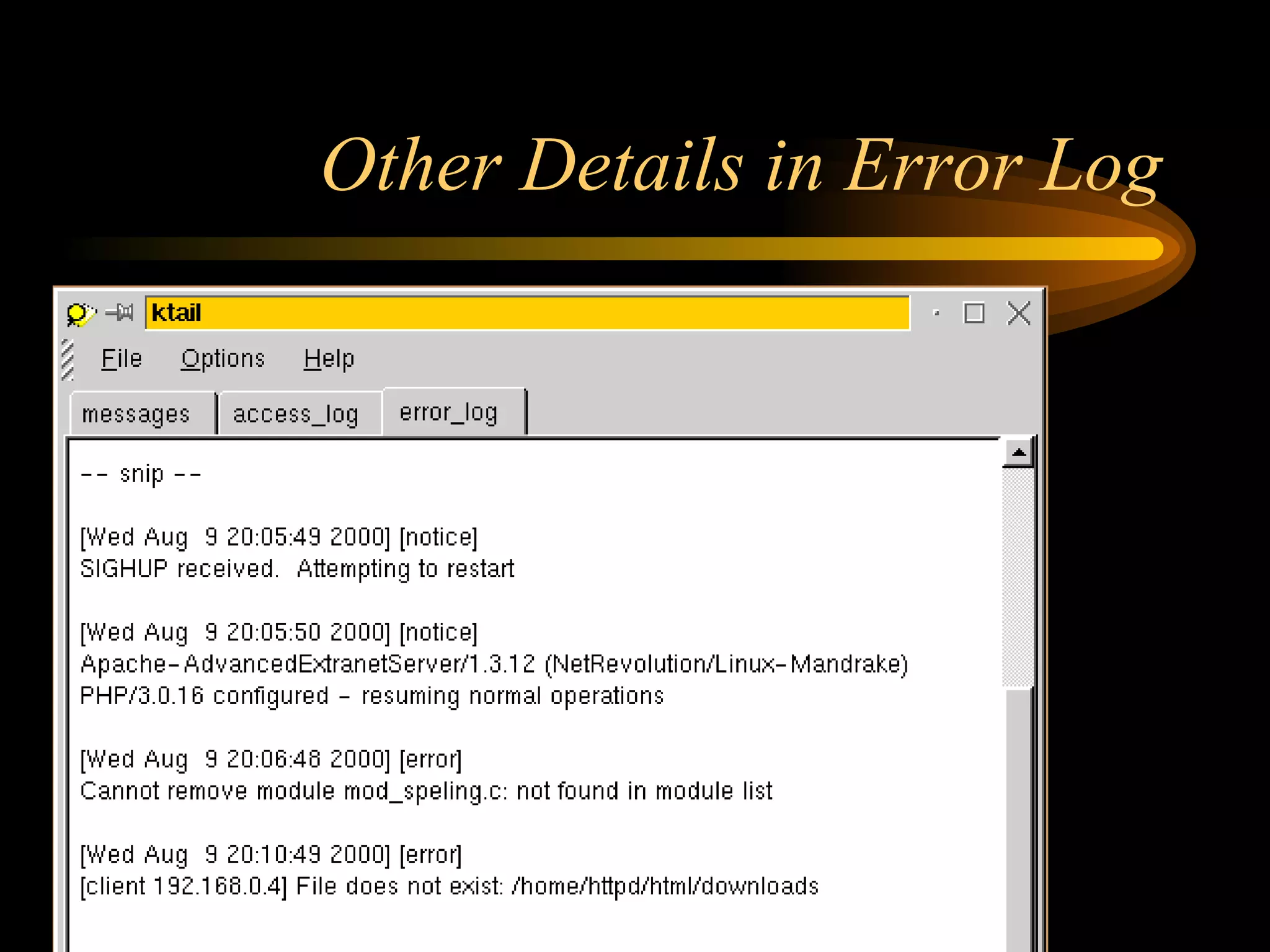Screen dimensions: 1270x952
Task: Click the '20:05:49 2000] [notice]' timestamp line
Action: (x=279, y=537)
